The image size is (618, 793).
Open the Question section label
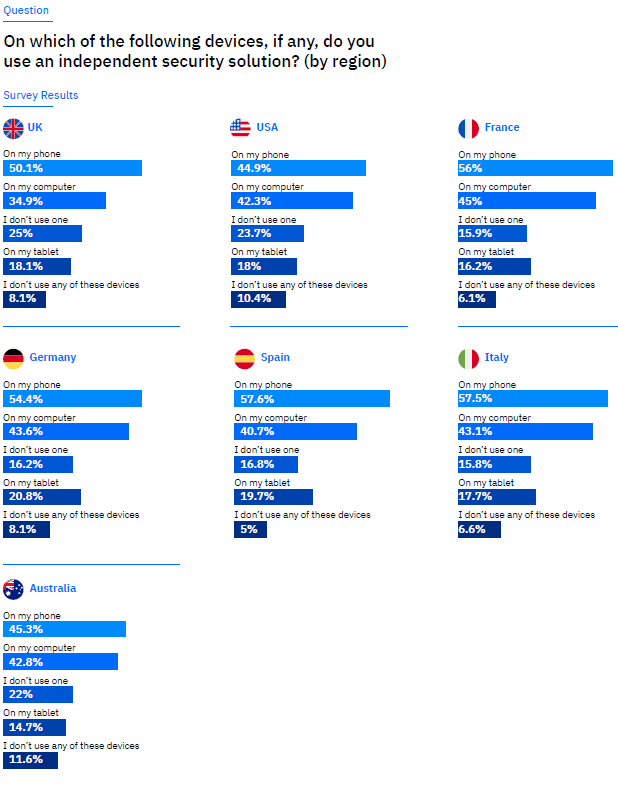pyautogui.click(x=26, y=10)
